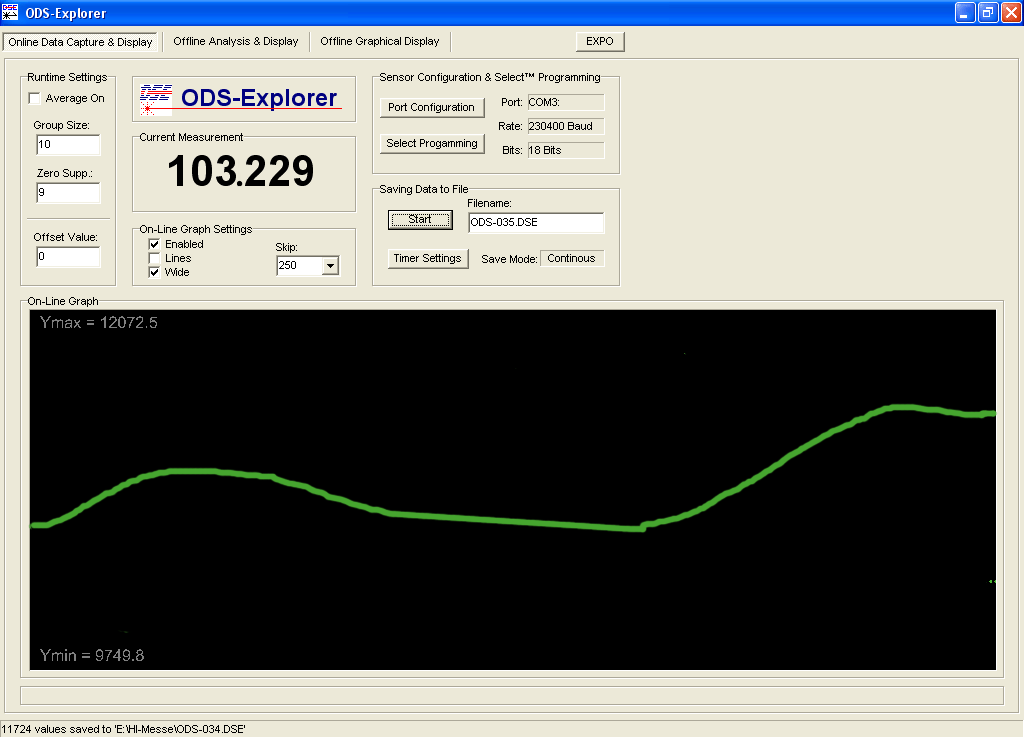Check the Lines option
This screenshot has width=1024, height=737.
(x=154, y=257)
